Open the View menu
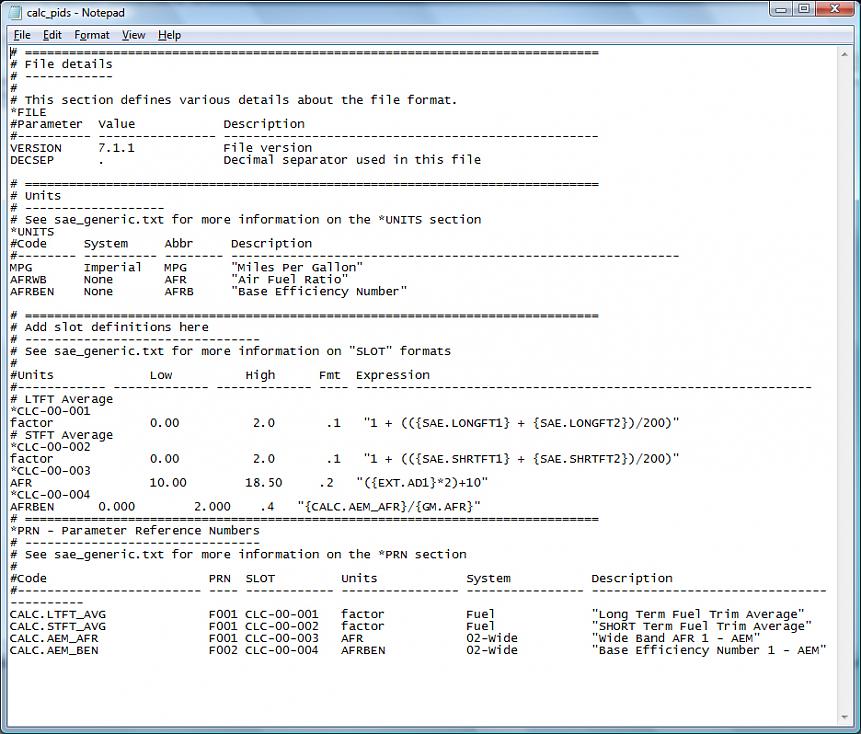The height and width of the screenshot is (734, 861). 133,35
